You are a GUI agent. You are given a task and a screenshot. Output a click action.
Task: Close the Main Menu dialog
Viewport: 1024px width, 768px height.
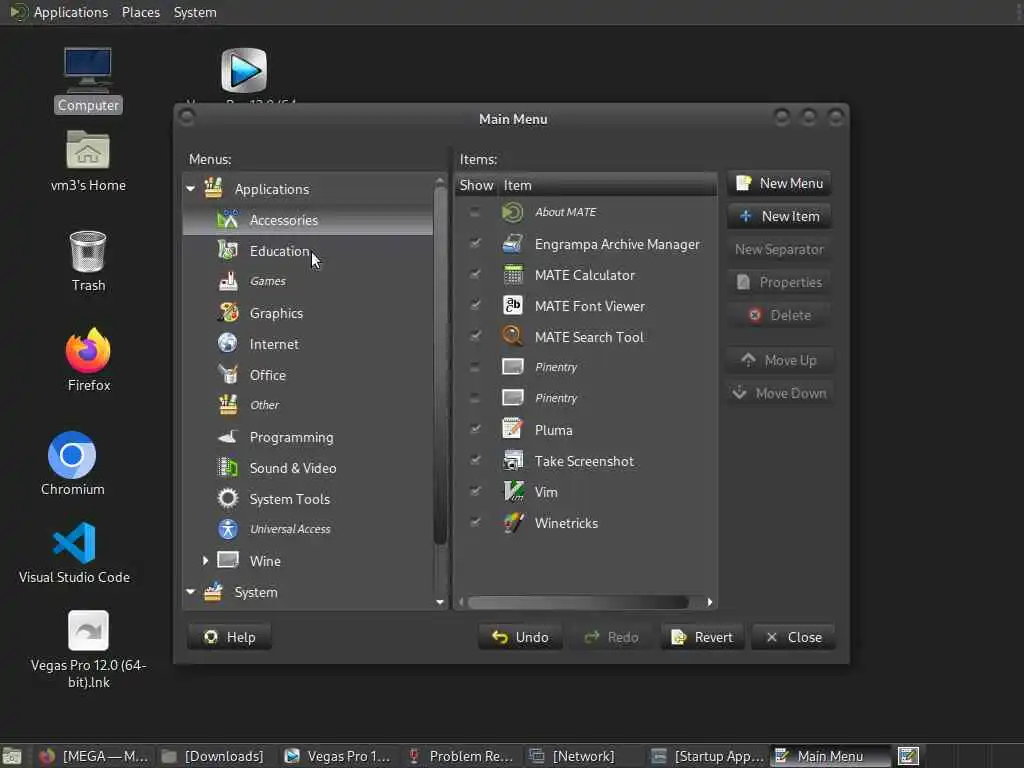coord(793,637)
